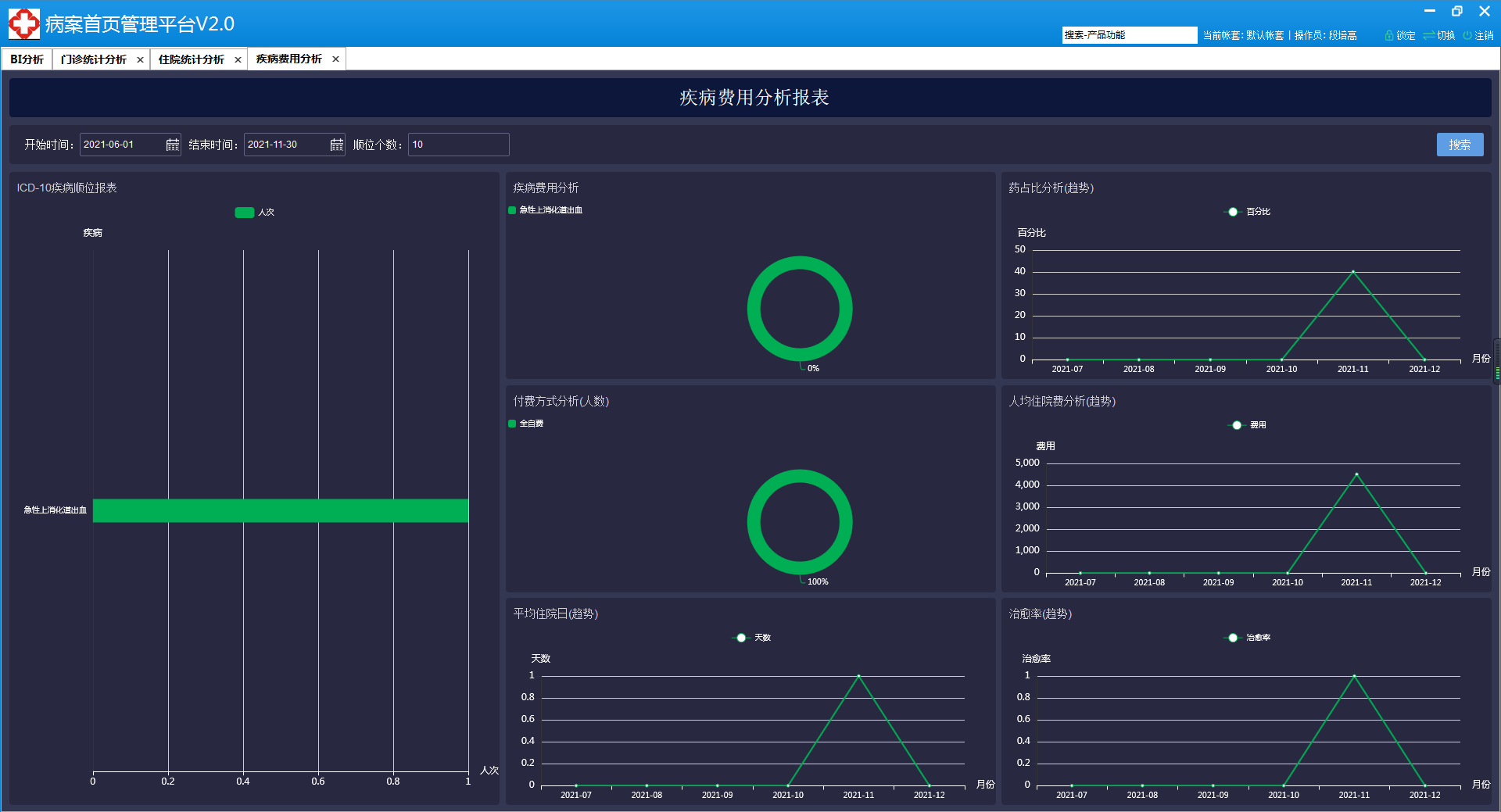
Task: Open the end date calendar picker
Action: 336,145
